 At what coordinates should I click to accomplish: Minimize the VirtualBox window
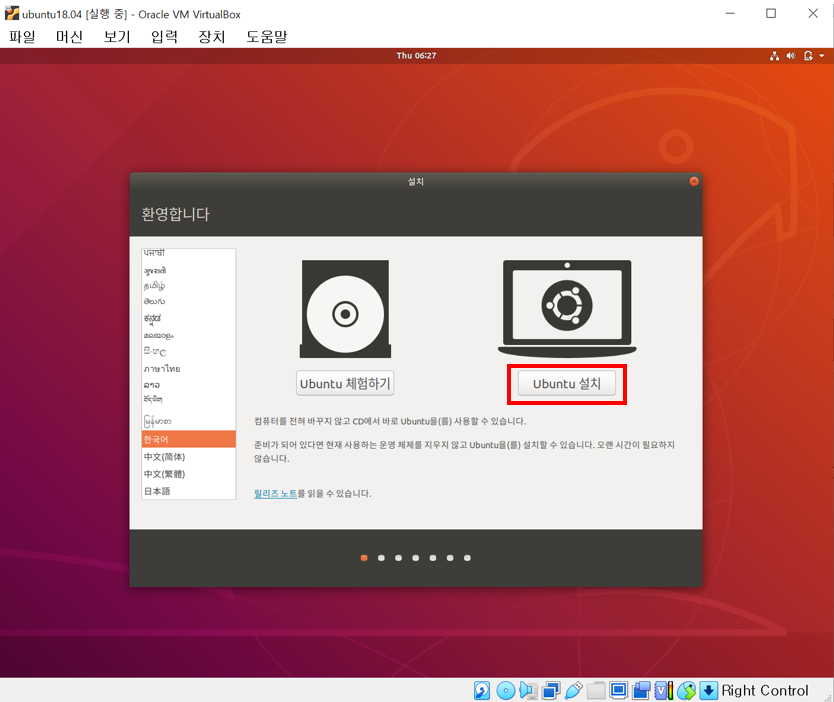click(730, 13)
